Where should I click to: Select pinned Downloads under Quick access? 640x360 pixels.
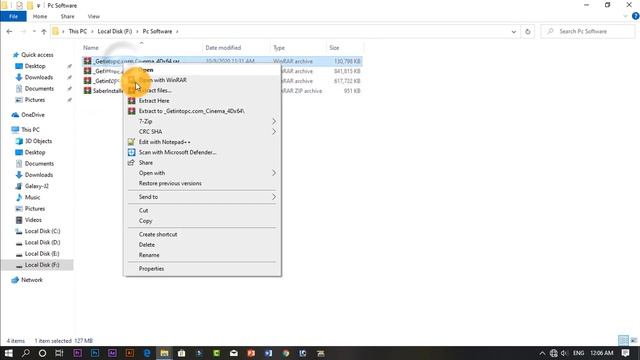click(39, 77)
